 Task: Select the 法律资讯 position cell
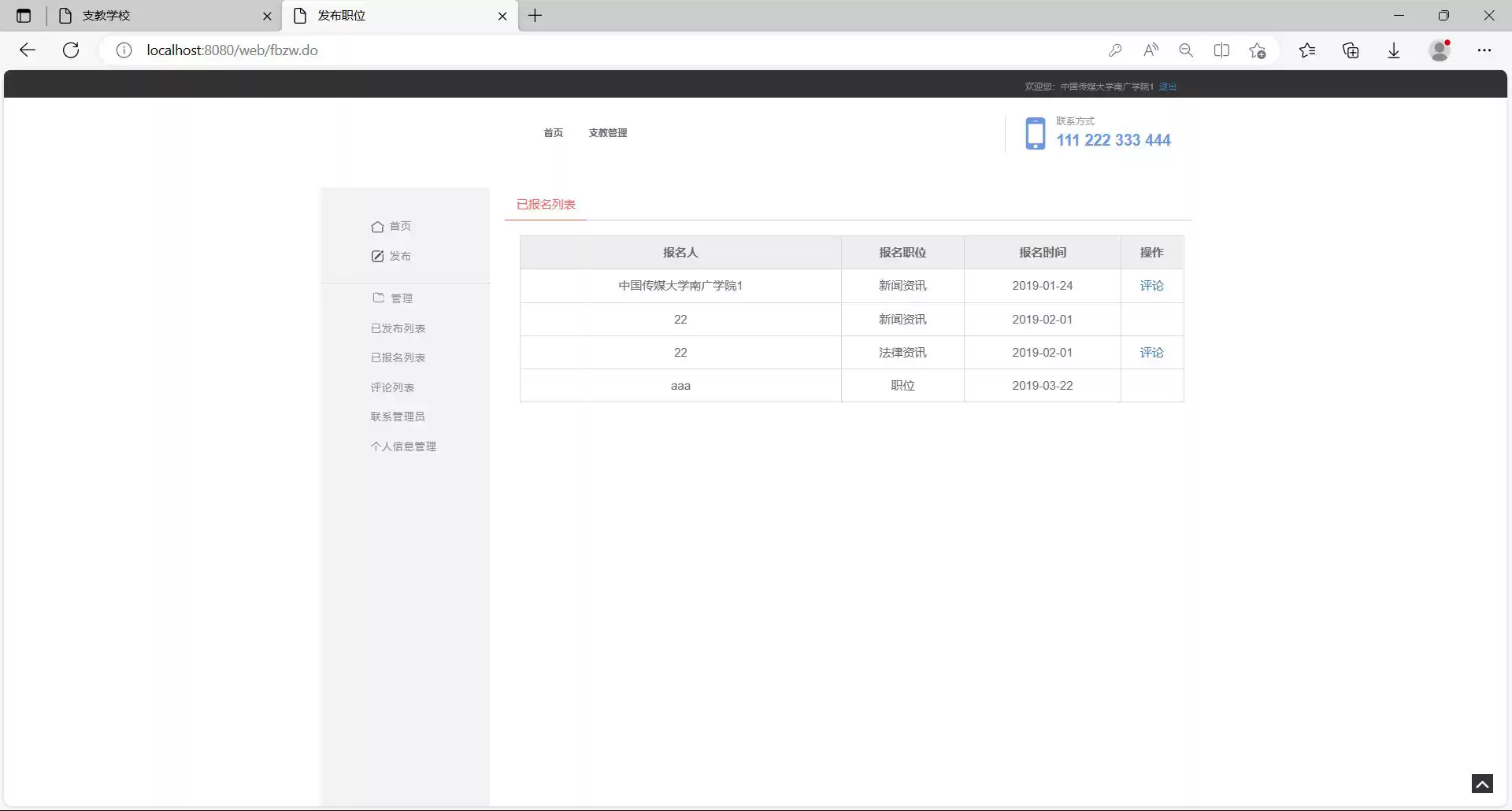point(902,353)
